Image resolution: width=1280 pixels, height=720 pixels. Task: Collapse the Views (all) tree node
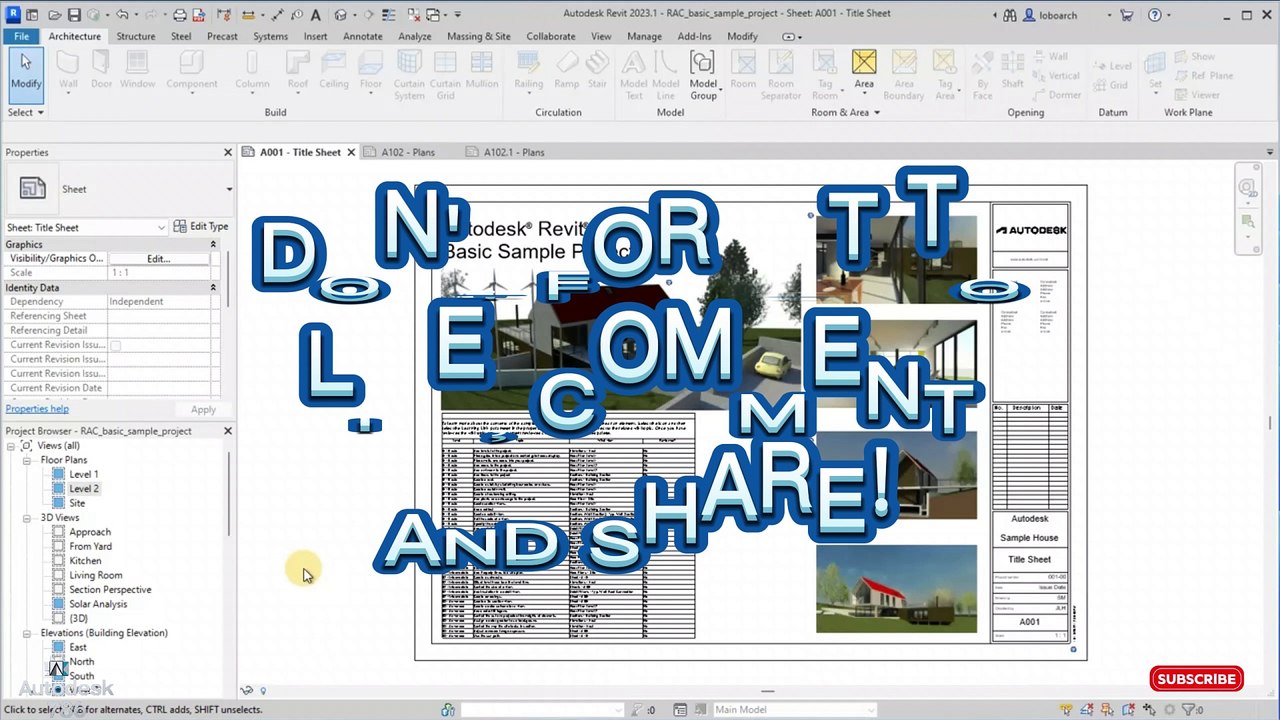[12, 446]
